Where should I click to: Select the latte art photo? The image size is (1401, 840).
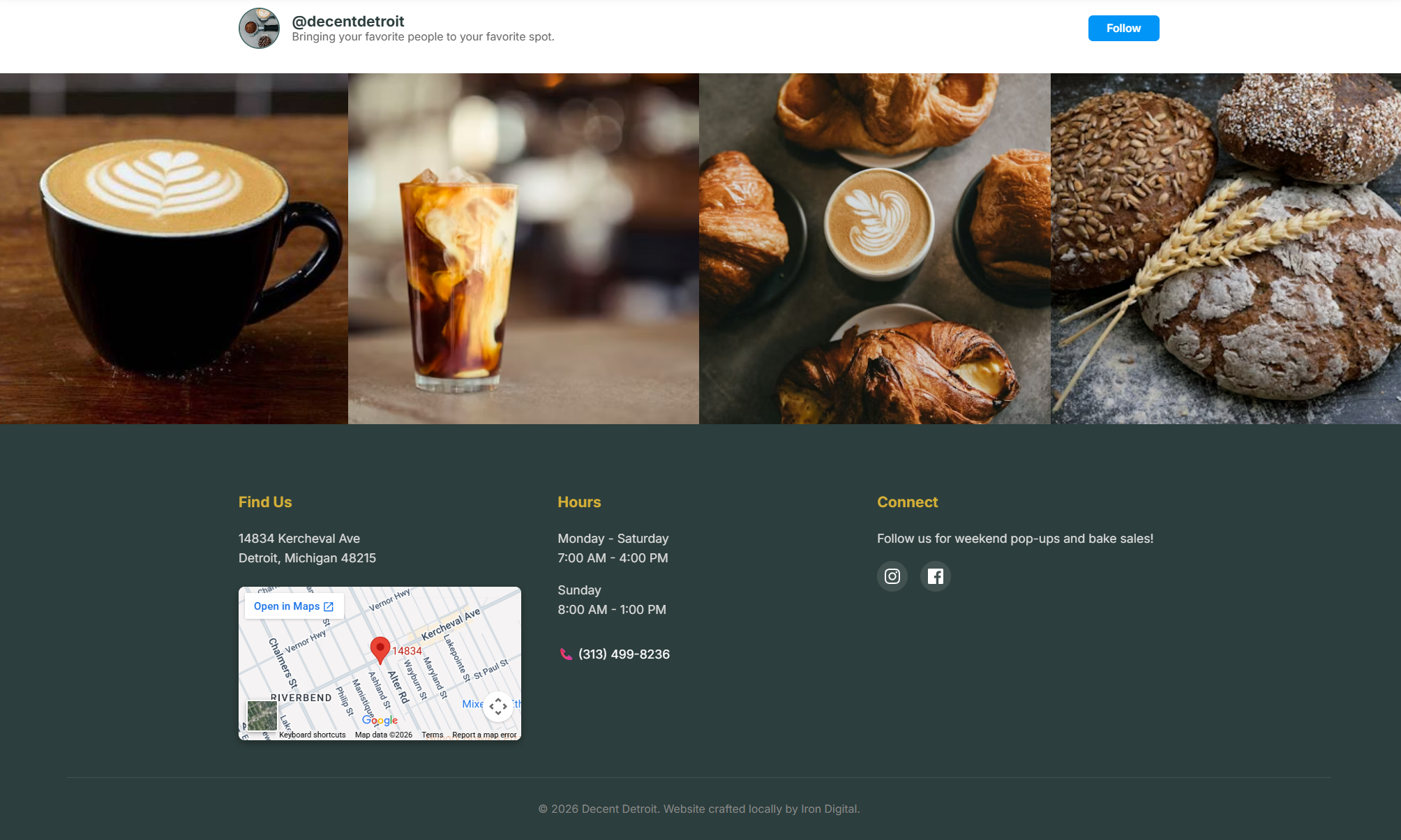pos(173,248)
